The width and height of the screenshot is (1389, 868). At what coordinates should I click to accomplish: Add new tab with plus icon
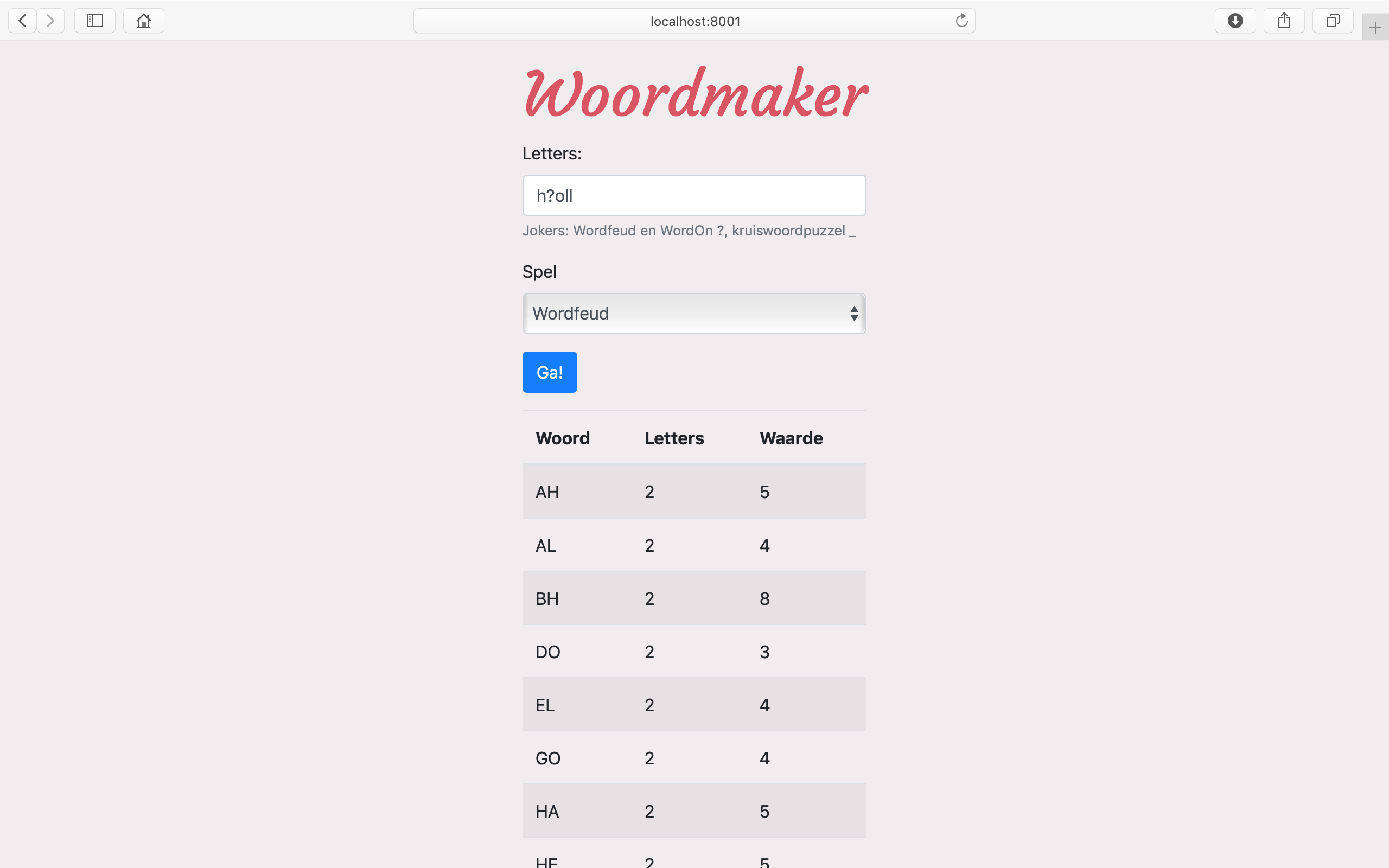click(x=1375, y=28)
